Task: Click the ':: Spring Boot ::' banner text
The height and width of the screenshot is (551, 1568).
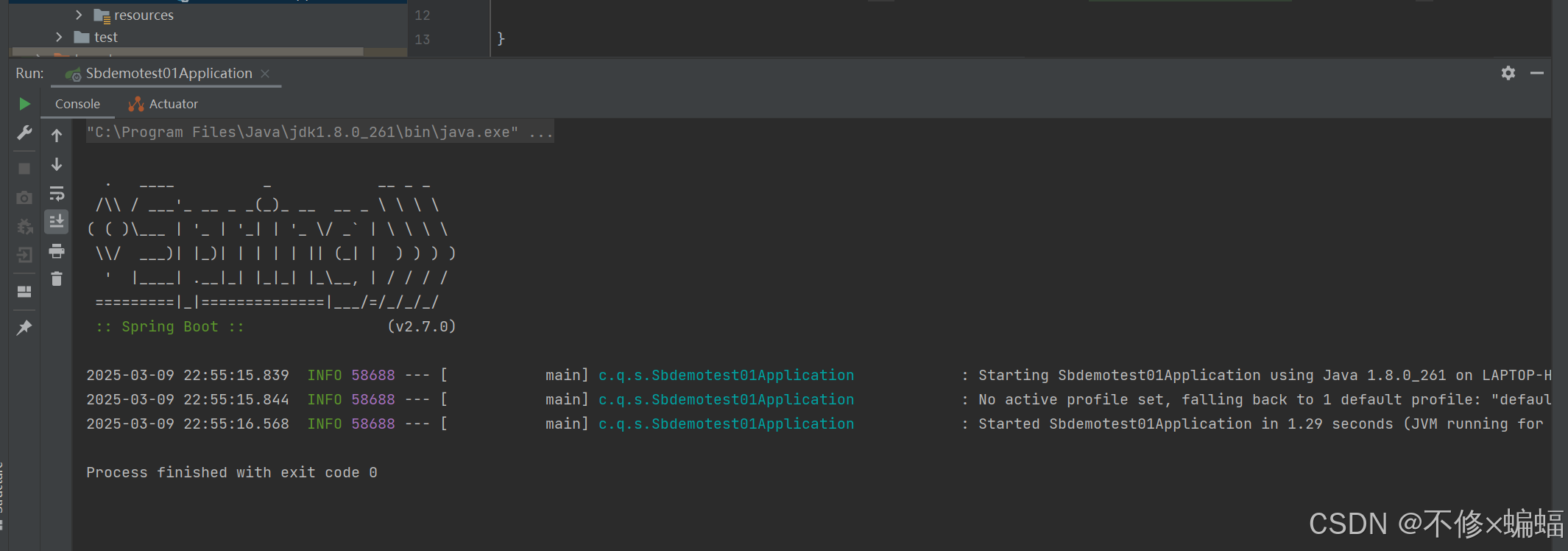Action: [170, 327]
